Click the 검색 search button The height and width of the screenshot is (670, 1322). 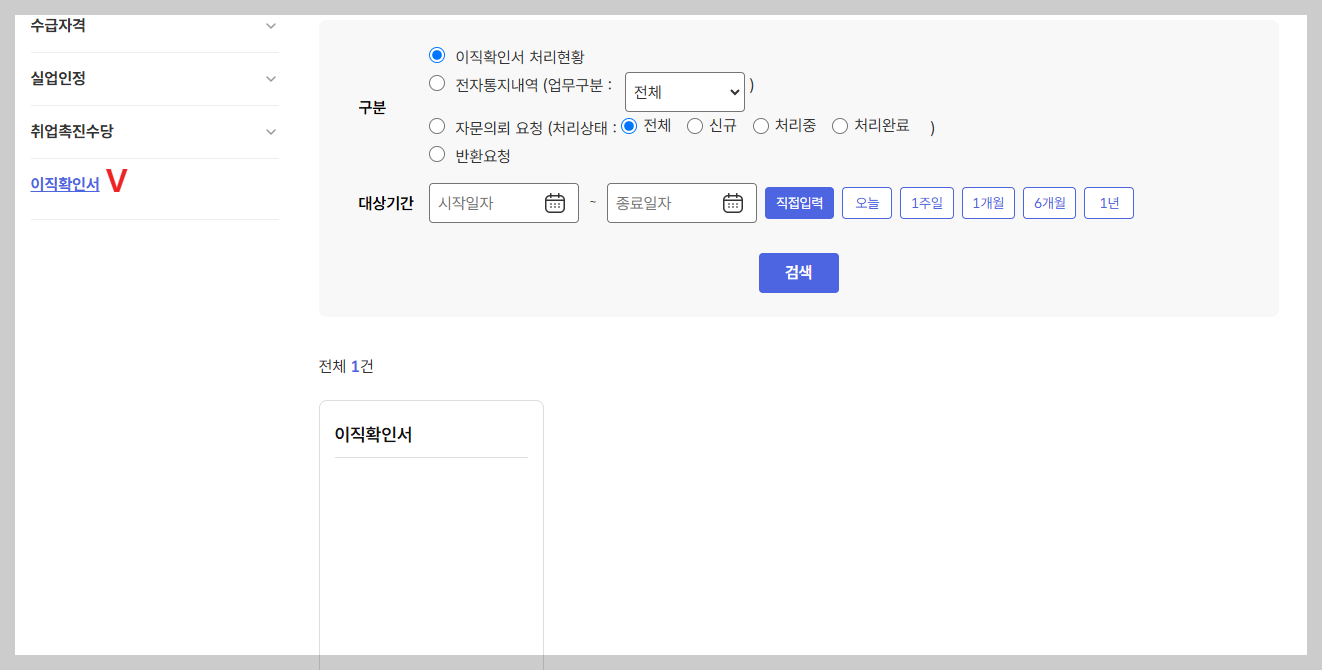click(798, 272)
